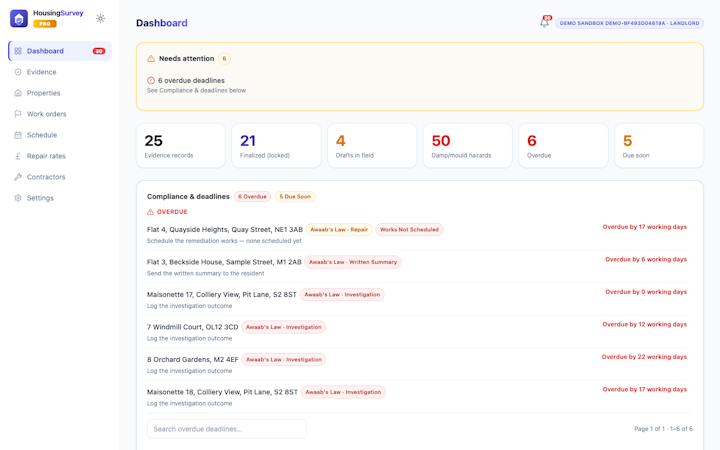Click 'Overdue by 22 working days' text
Screen dimensions: 720x450
644,357
